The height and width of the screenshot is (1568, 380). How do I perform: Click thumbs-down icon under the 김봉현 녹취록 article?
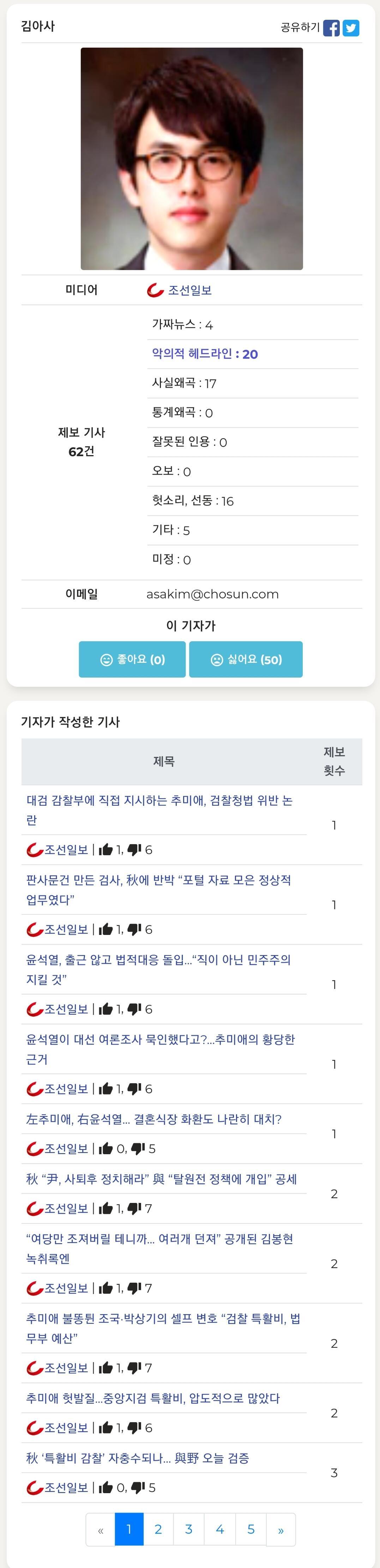(x=134, y=1288)
